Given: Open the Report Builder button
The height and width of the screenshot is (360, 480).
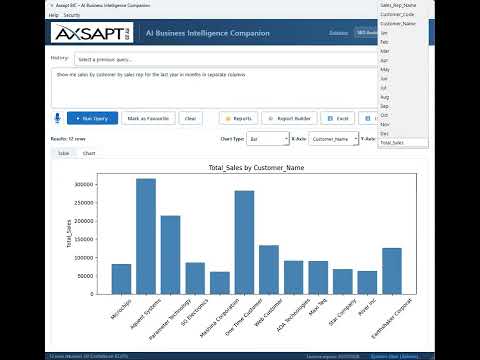Looking at the screenshot, I should pos(289,118).
